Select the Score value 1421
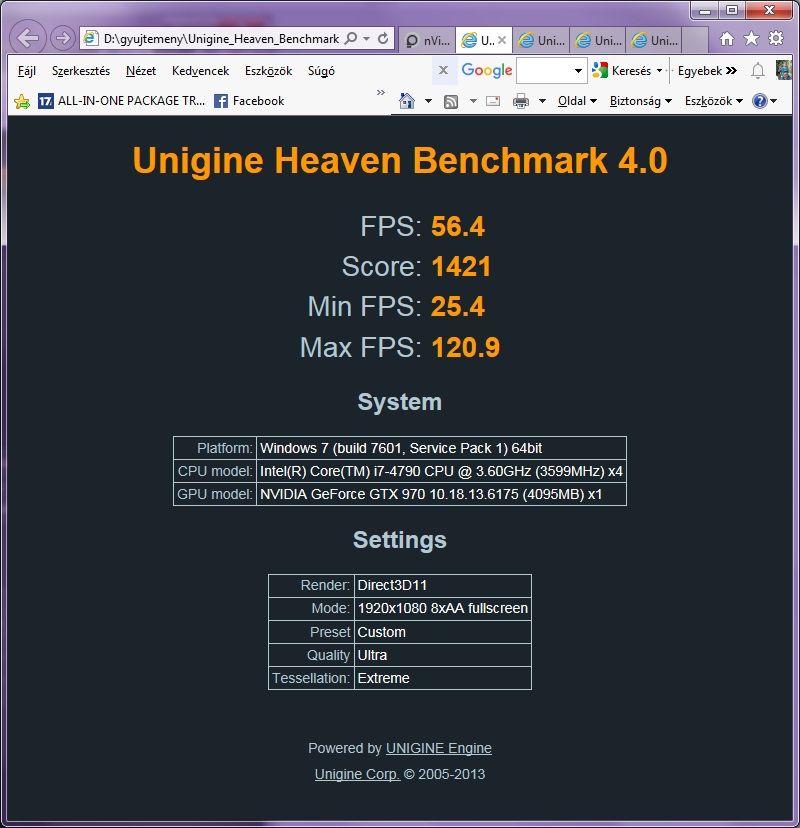The width and height of the screenshot is (800, 828). (x=461, y=266)
